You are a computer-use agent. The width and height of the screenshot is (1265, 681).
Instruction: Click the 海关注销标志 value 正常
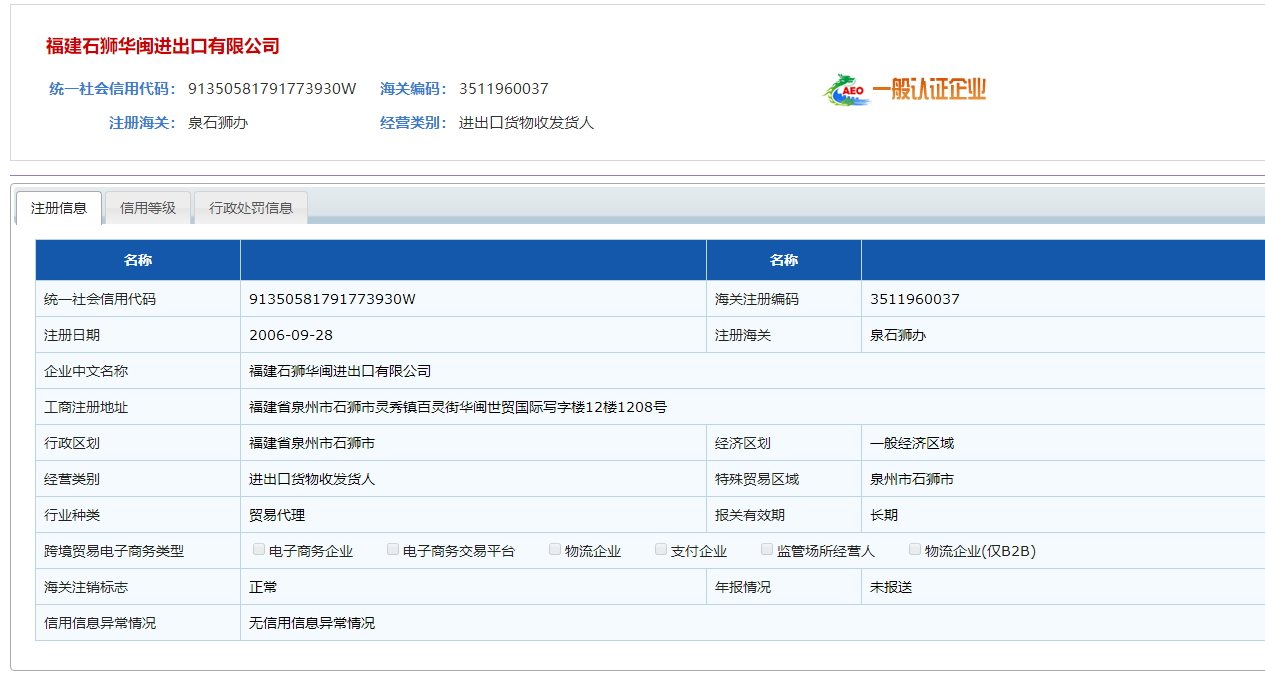[263, 587]
